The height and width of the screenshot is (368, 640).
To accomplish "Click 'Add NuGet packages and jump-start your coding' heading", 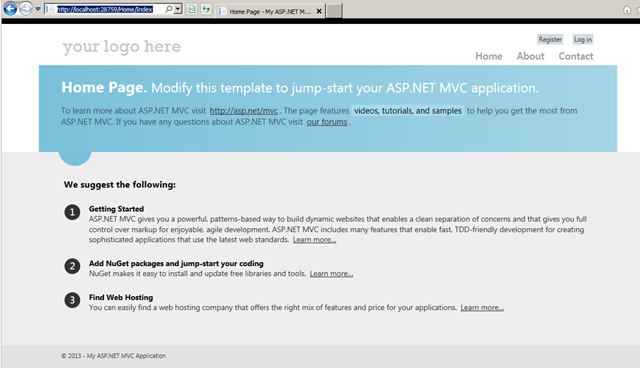I will tap(176, 264).
